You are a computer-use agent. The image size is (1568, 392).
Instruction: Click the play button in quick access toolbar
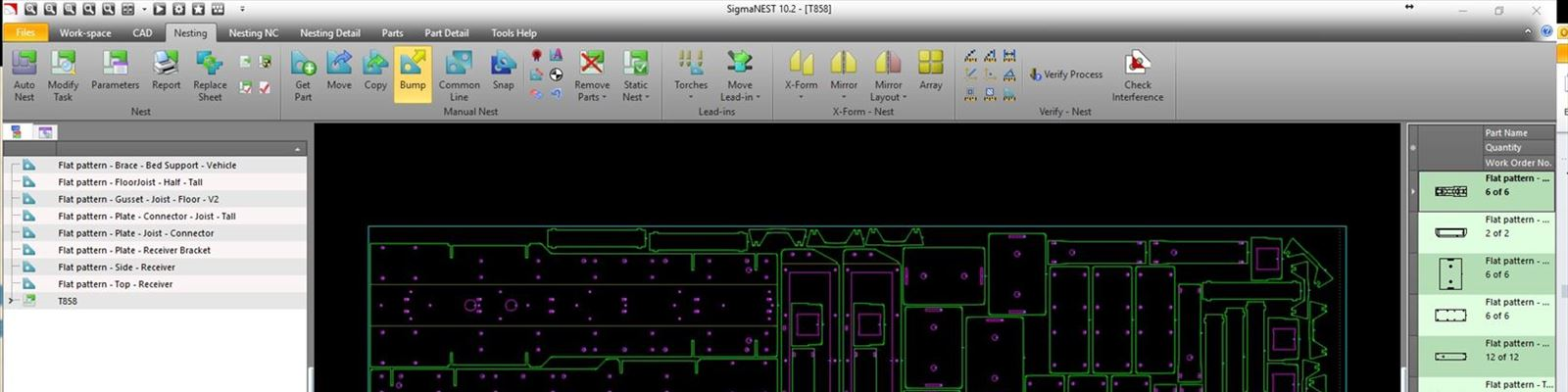[160, 9]
